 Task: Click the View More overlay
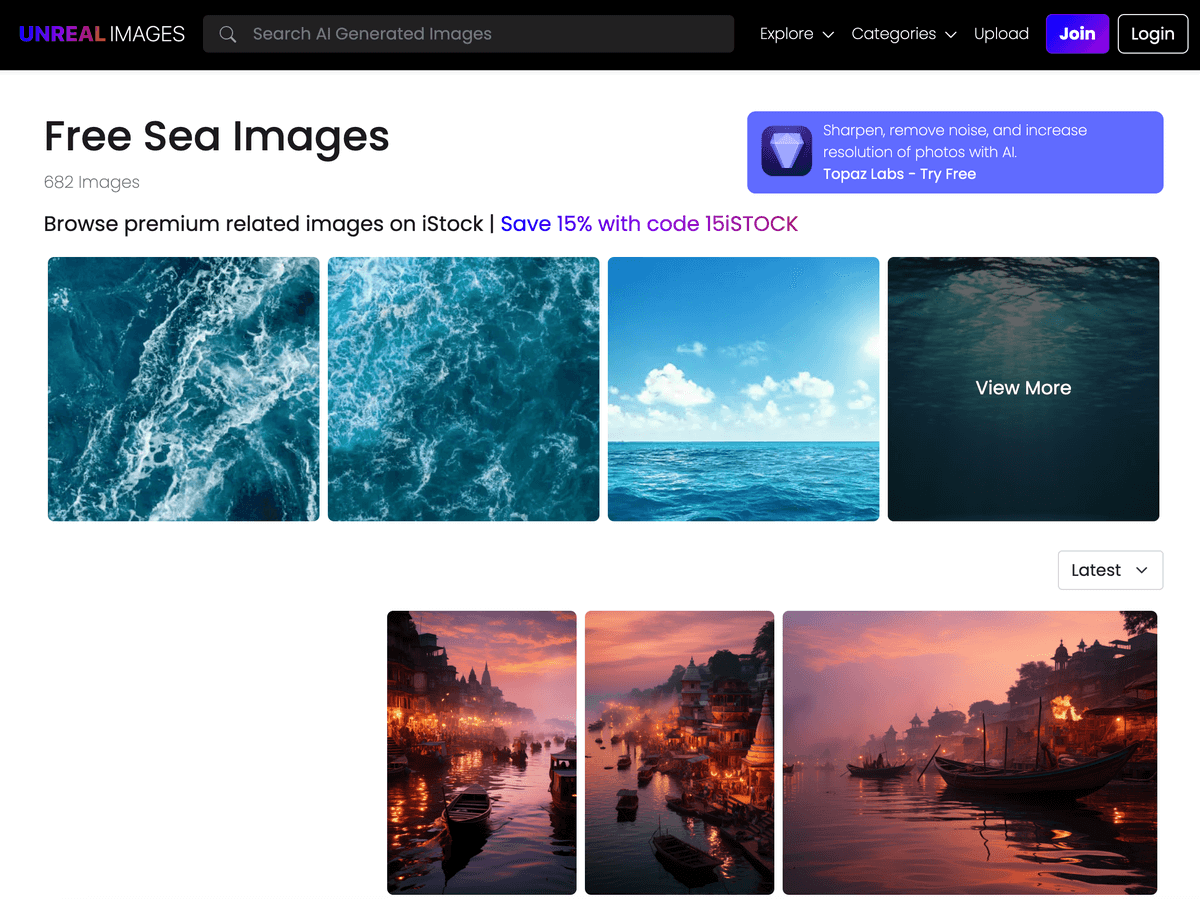coord(1023,388)
